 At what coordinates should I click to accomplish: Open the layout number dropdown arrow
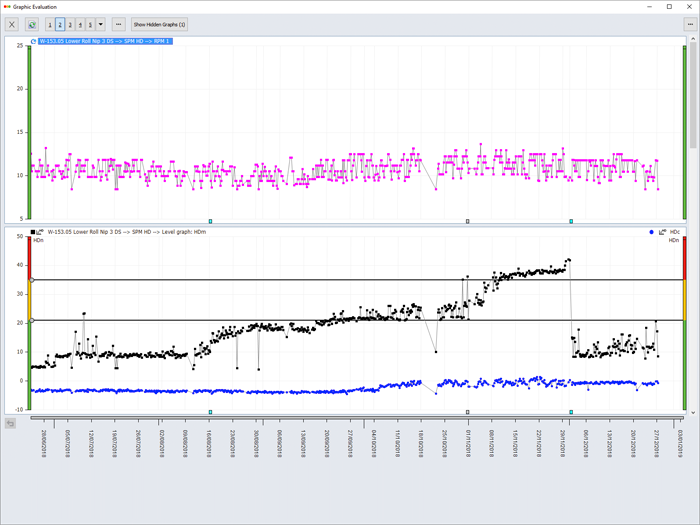click(x=100, y=25)
